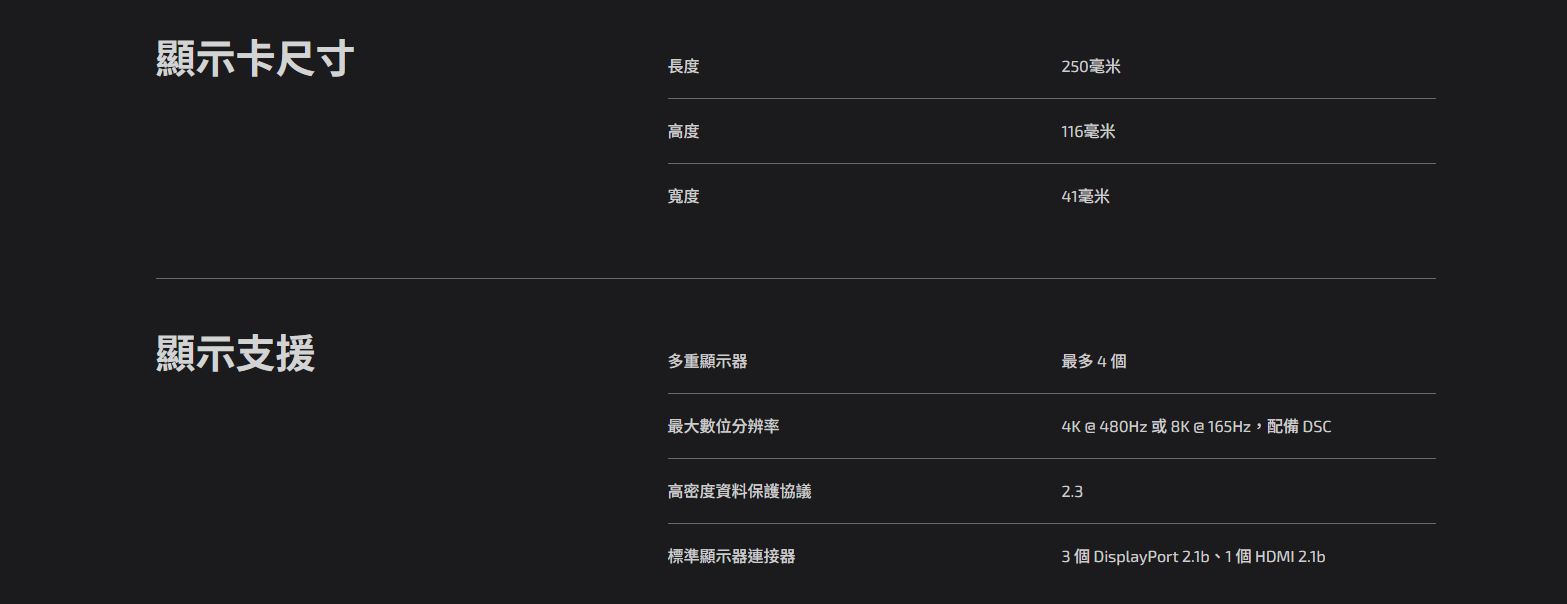This screenshot has height=604, width=1567.
Task: Click the 標準顯示器連接器 label
Action: (x=732, y=557)
